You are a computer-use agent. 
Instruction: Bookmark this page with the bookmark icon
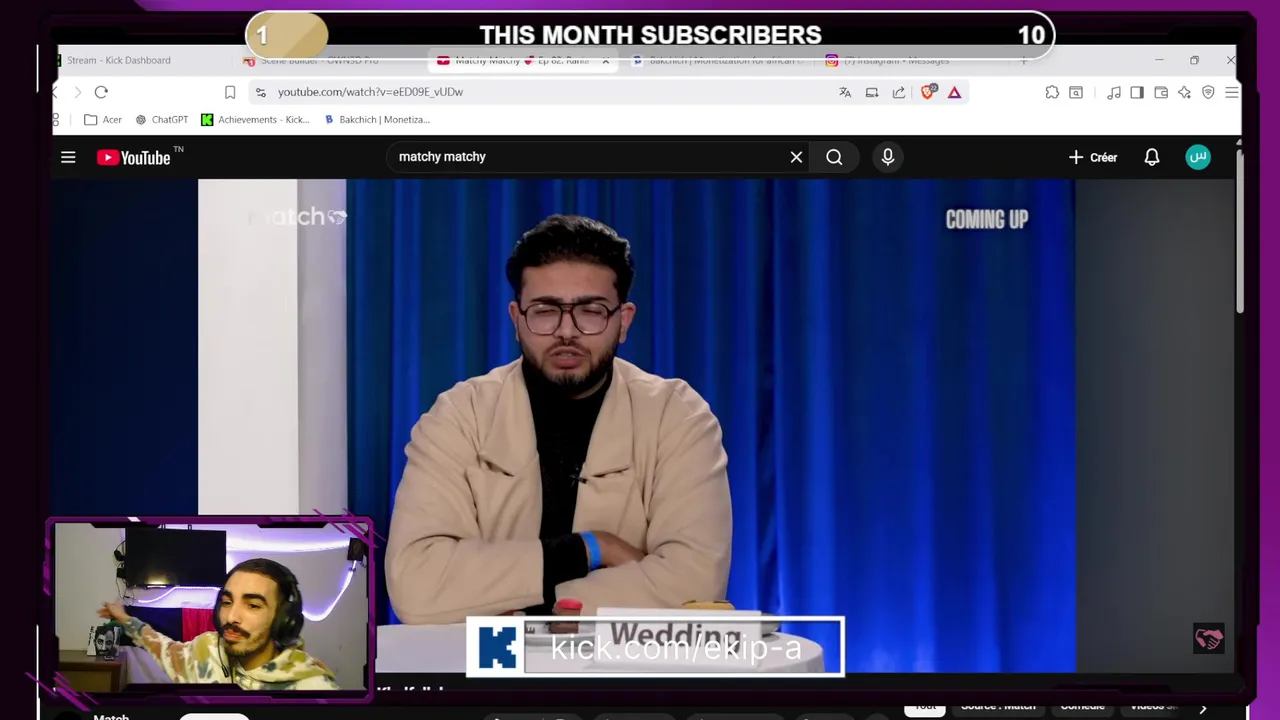pos(230,92)
